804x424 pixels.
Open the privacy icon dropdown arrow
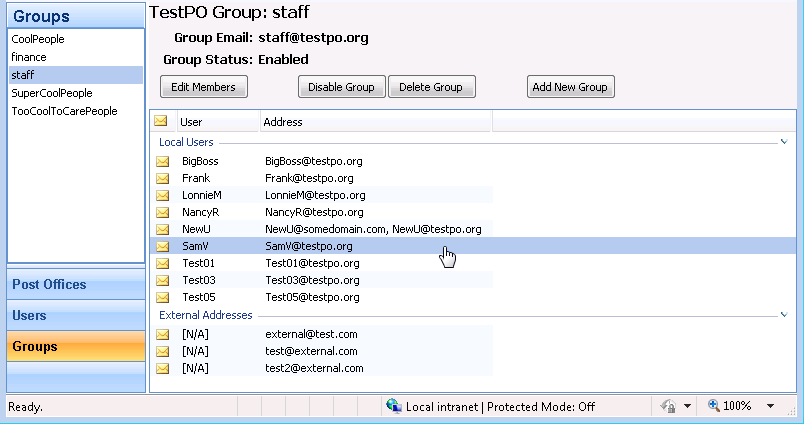click(x=687, y=407)
